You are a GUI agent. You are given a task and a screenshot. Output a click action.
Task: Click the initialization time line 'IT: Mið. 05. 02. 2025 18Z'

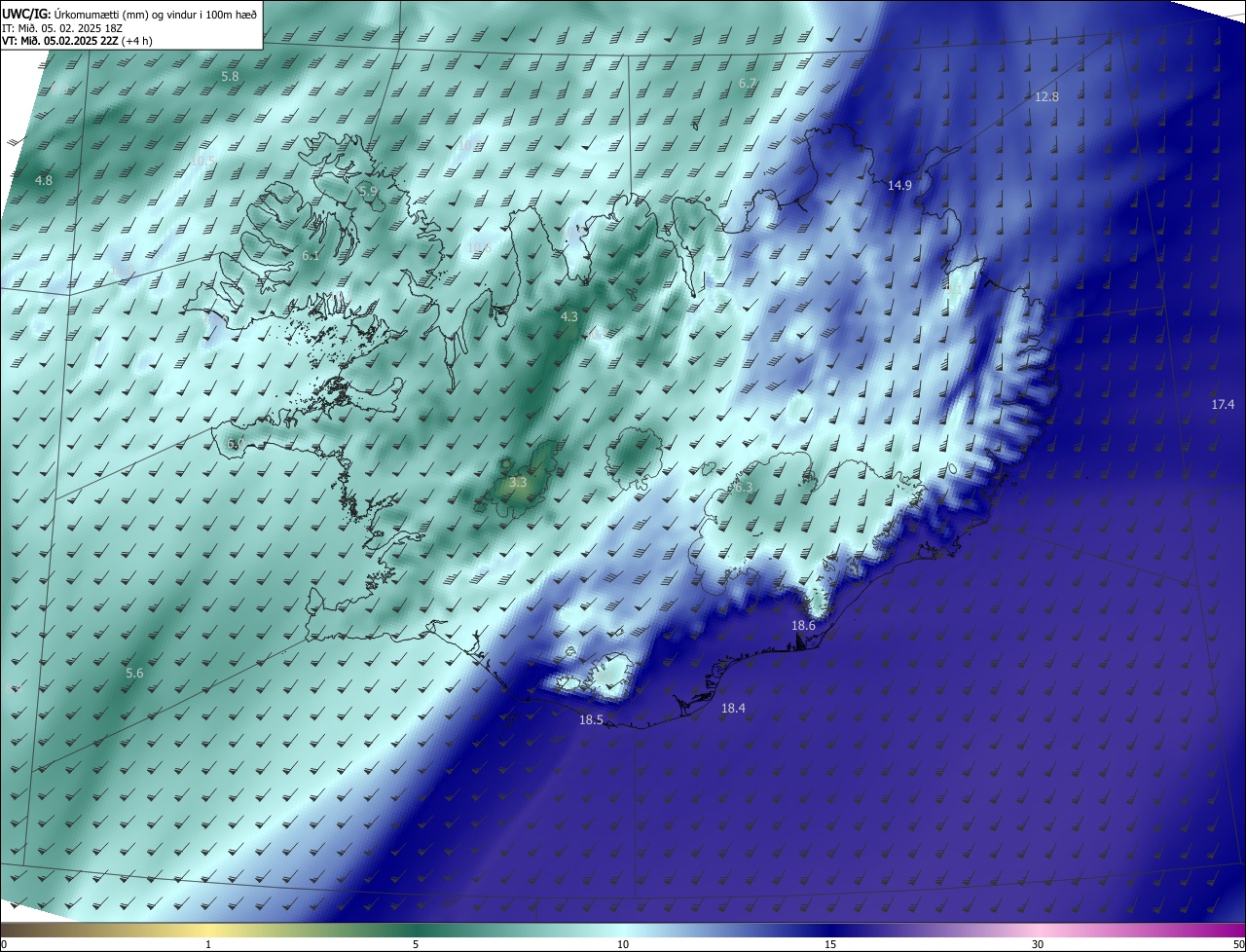62,27
